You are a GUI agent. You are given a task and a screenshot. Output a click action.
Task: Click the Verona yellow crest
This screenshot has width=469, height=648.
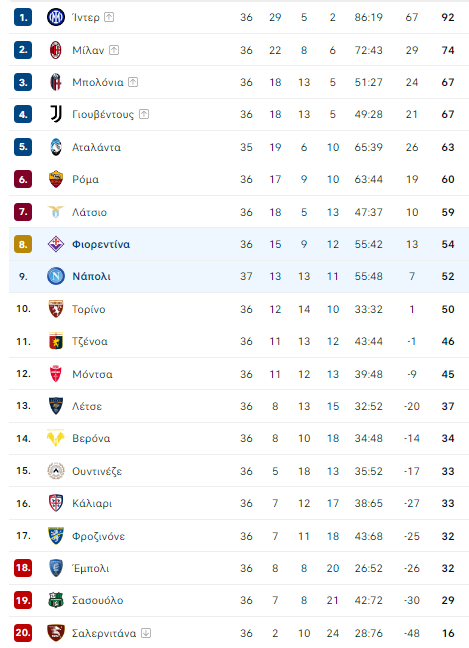pyautogui.click(x=56, y=438)
